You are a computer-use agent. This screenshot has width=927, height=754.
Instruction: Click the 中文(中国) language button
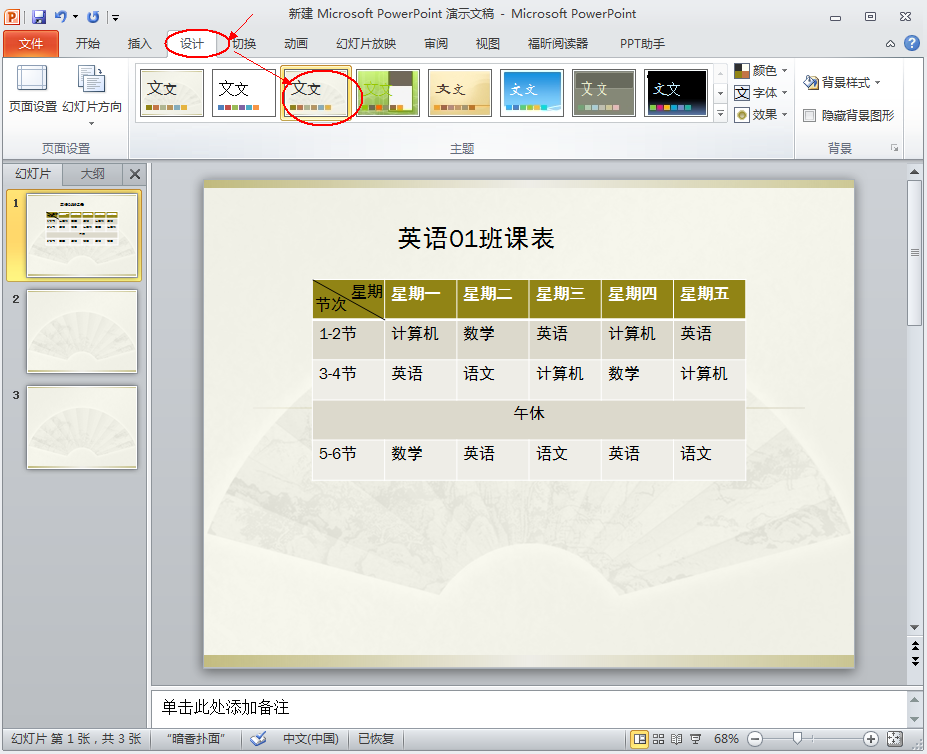click(310, 739)
